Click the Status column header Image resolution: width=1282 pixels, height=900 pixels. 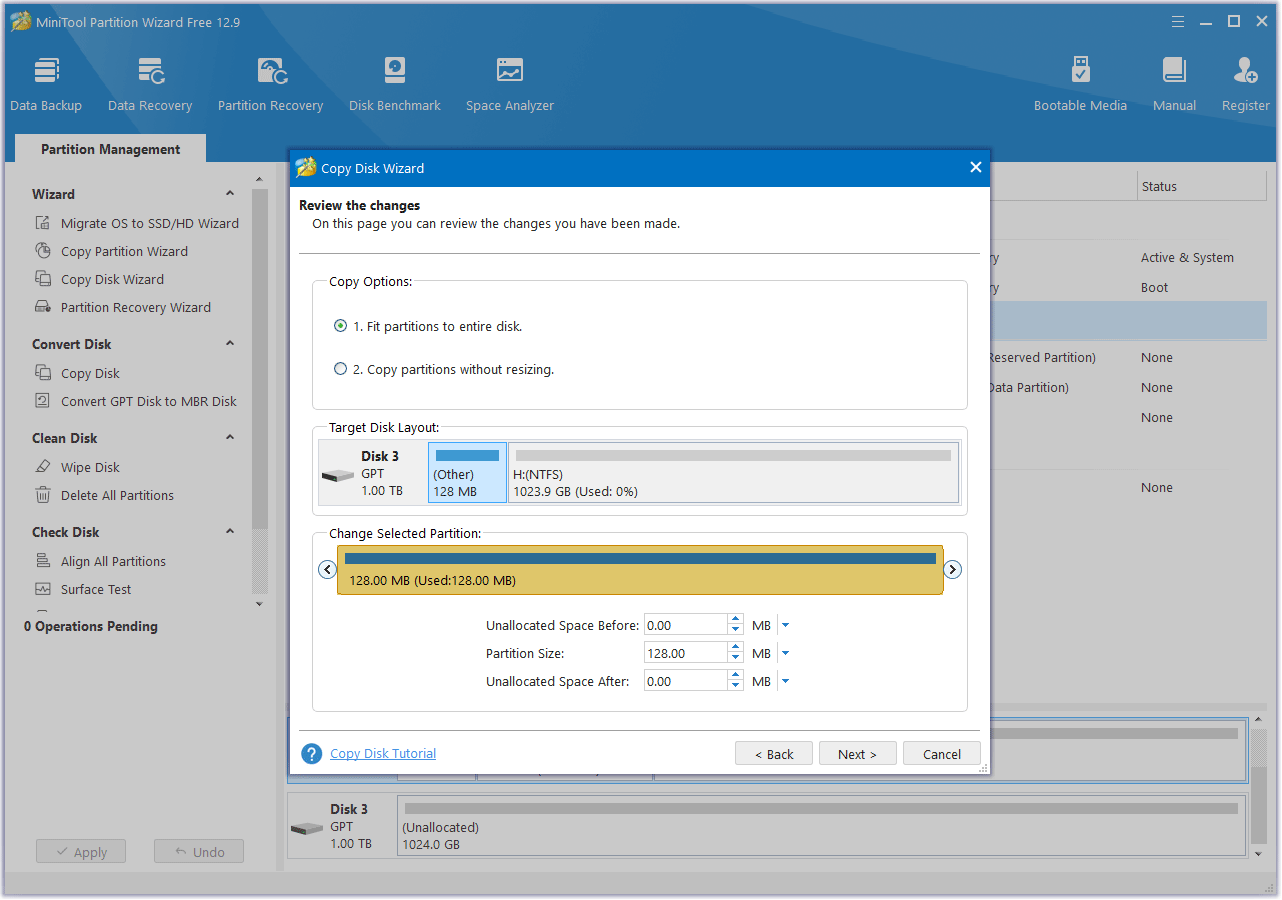(1202, 186)
